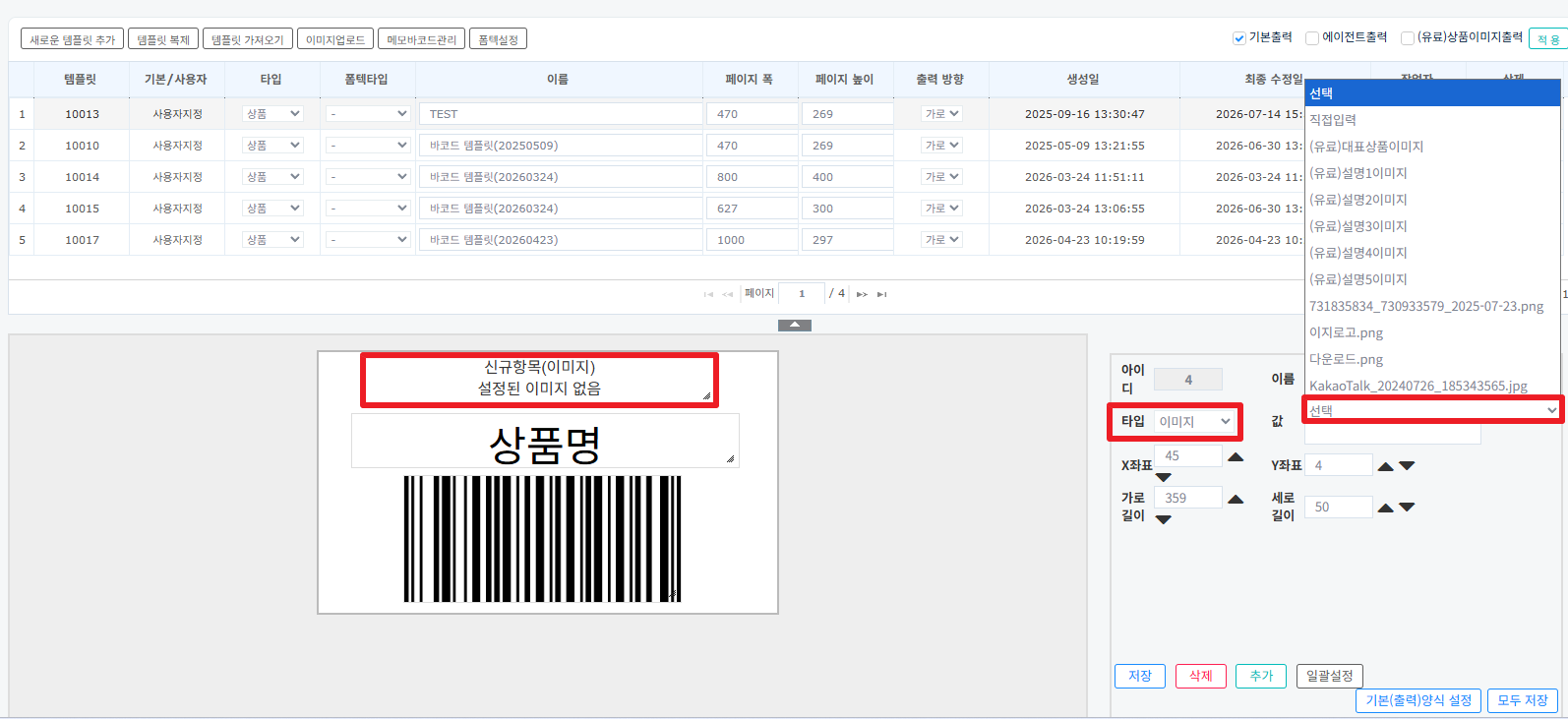Image resolution: width=1568 pixels, height=719 pixels.
Task: Open 일괄설정
Action: point(1330,676)
